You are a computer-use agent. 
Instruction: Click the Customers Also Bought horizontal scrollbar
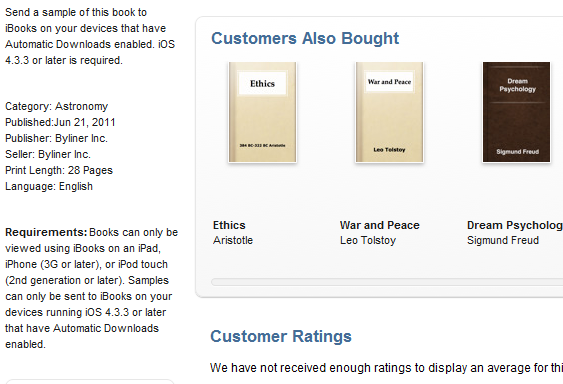[387, 282]
